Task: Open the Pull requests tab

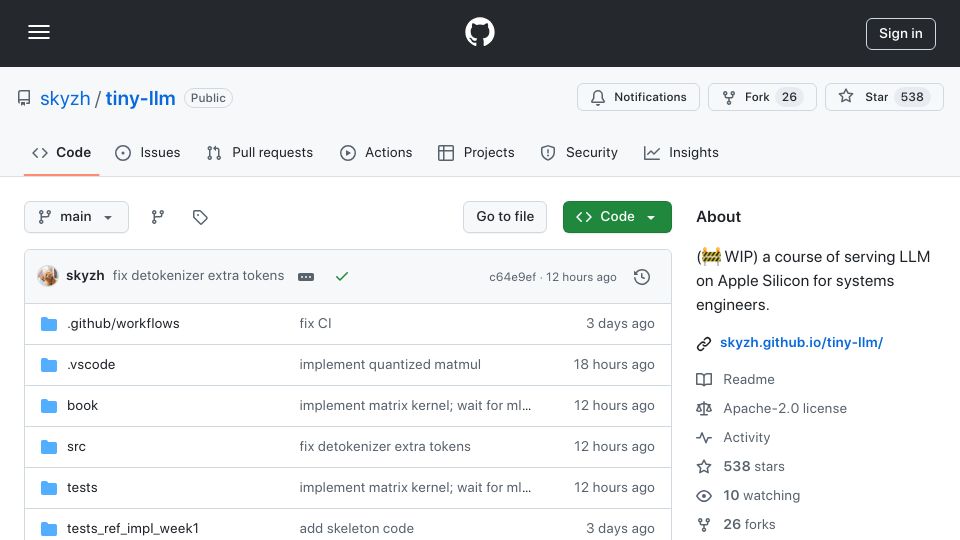Action: (260, 152)
